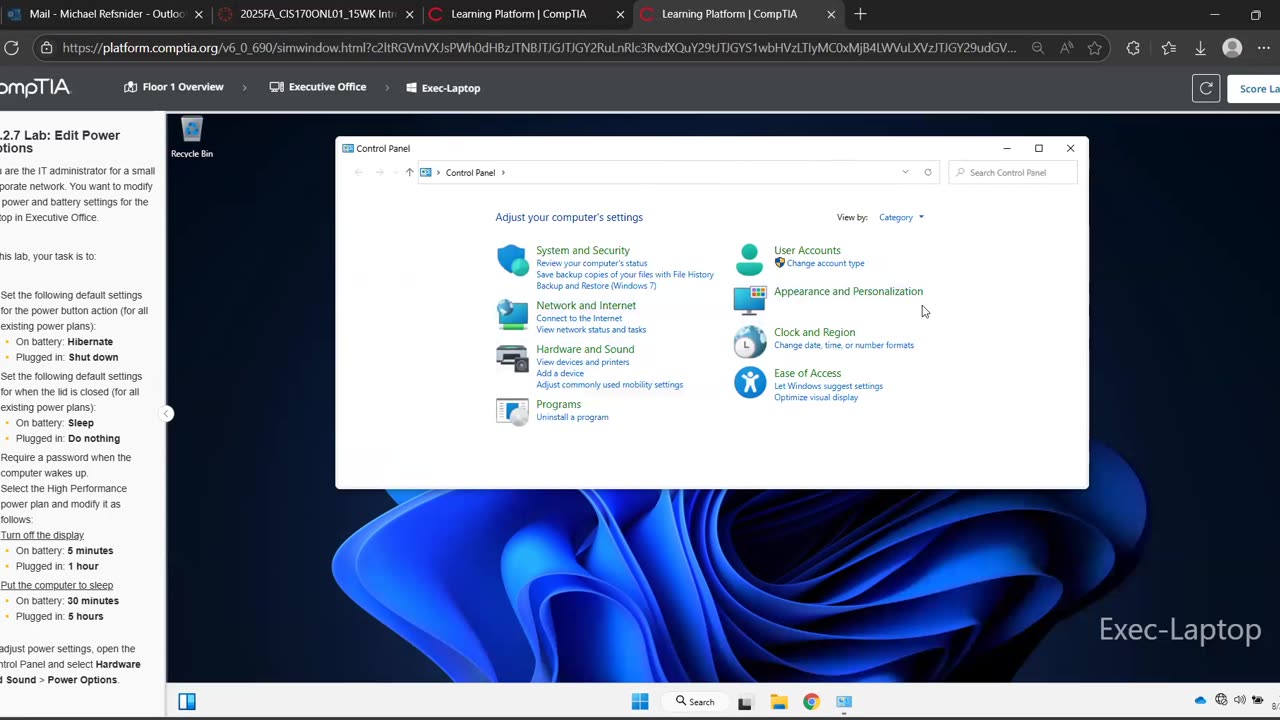This screenshot has height=720, width=1280.
Task: Click the browser URL address bar
Action: (x=539, y=47)
